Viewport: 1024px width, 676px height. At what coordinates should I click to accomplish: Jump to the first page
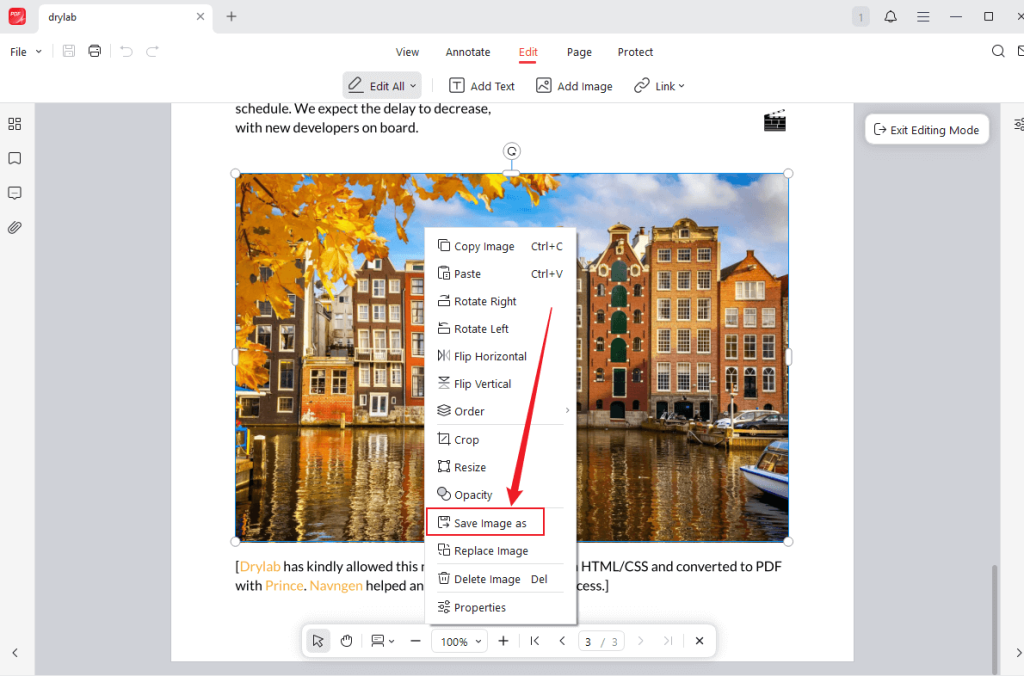(x=534, y=640)
